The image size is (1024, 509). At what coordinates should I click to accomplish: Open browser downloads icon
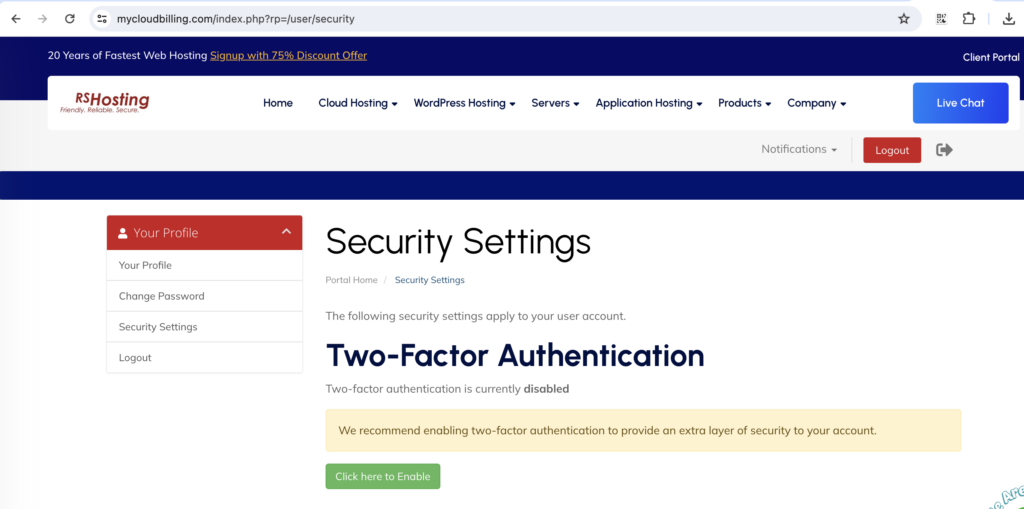pos(1009,19)
